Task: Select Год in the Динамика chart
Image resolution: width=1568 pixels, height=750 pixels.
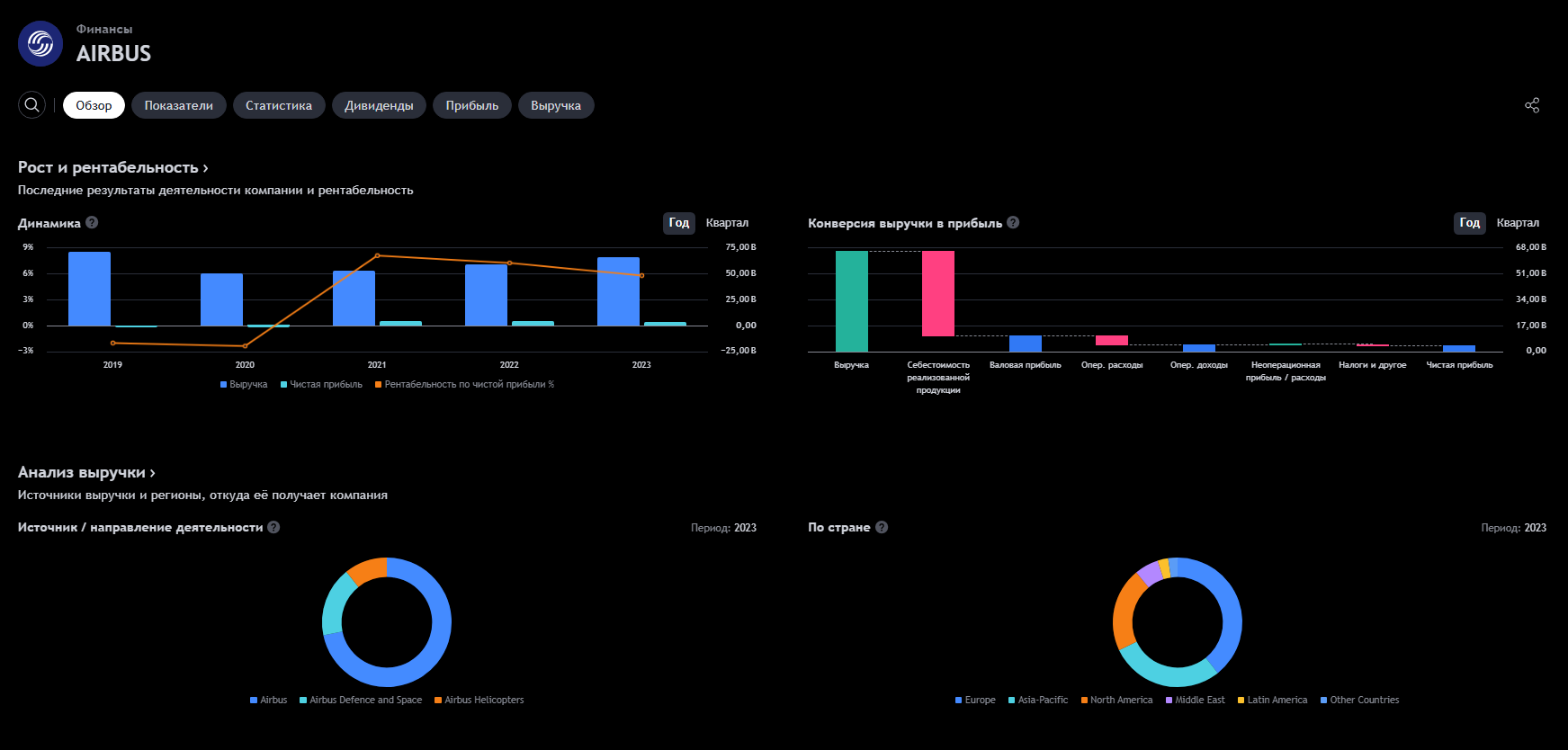Action: (x=679, y=223)
